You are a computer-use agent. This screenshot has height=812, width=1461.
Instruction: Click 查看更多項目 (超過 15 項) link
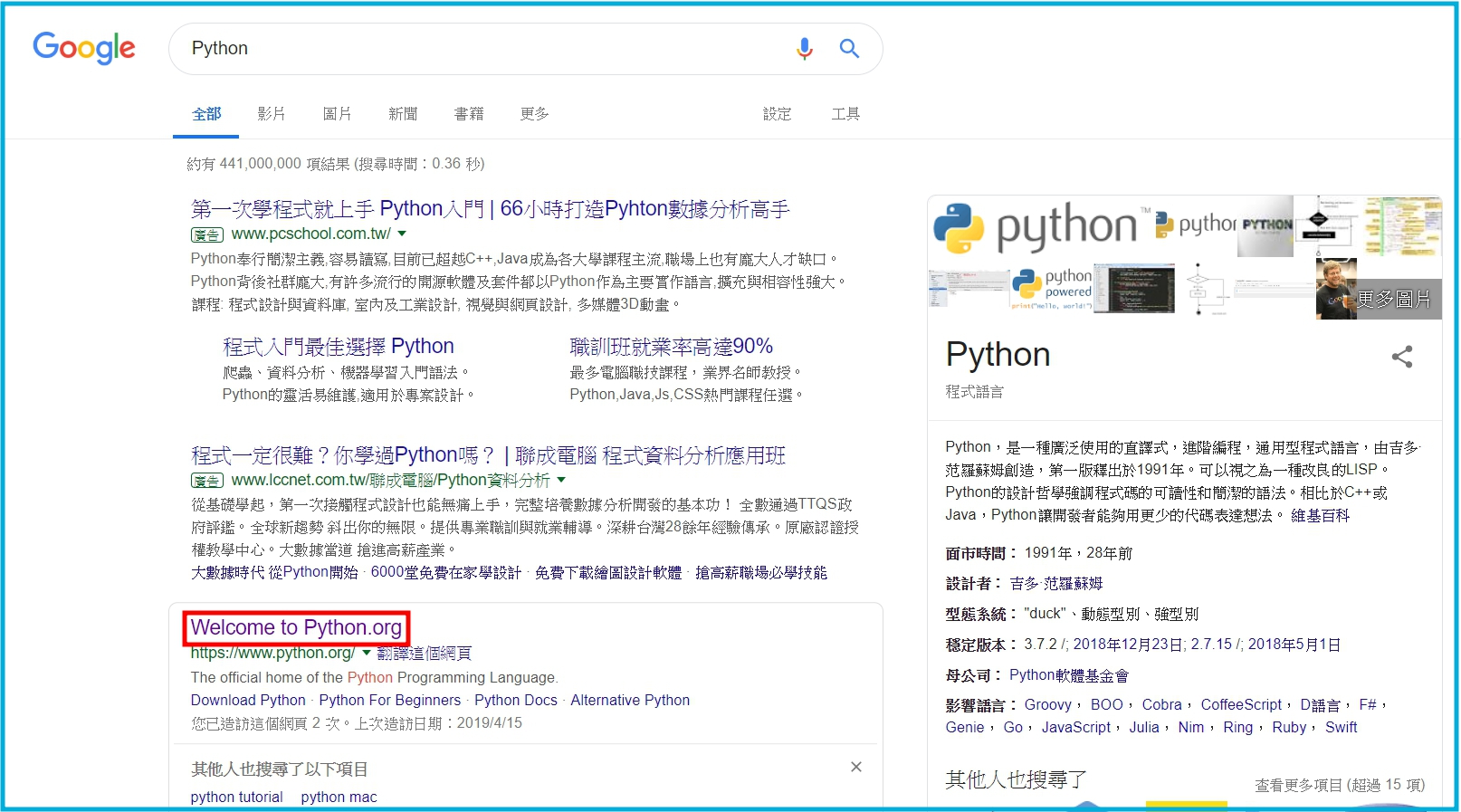point(1340,785)
